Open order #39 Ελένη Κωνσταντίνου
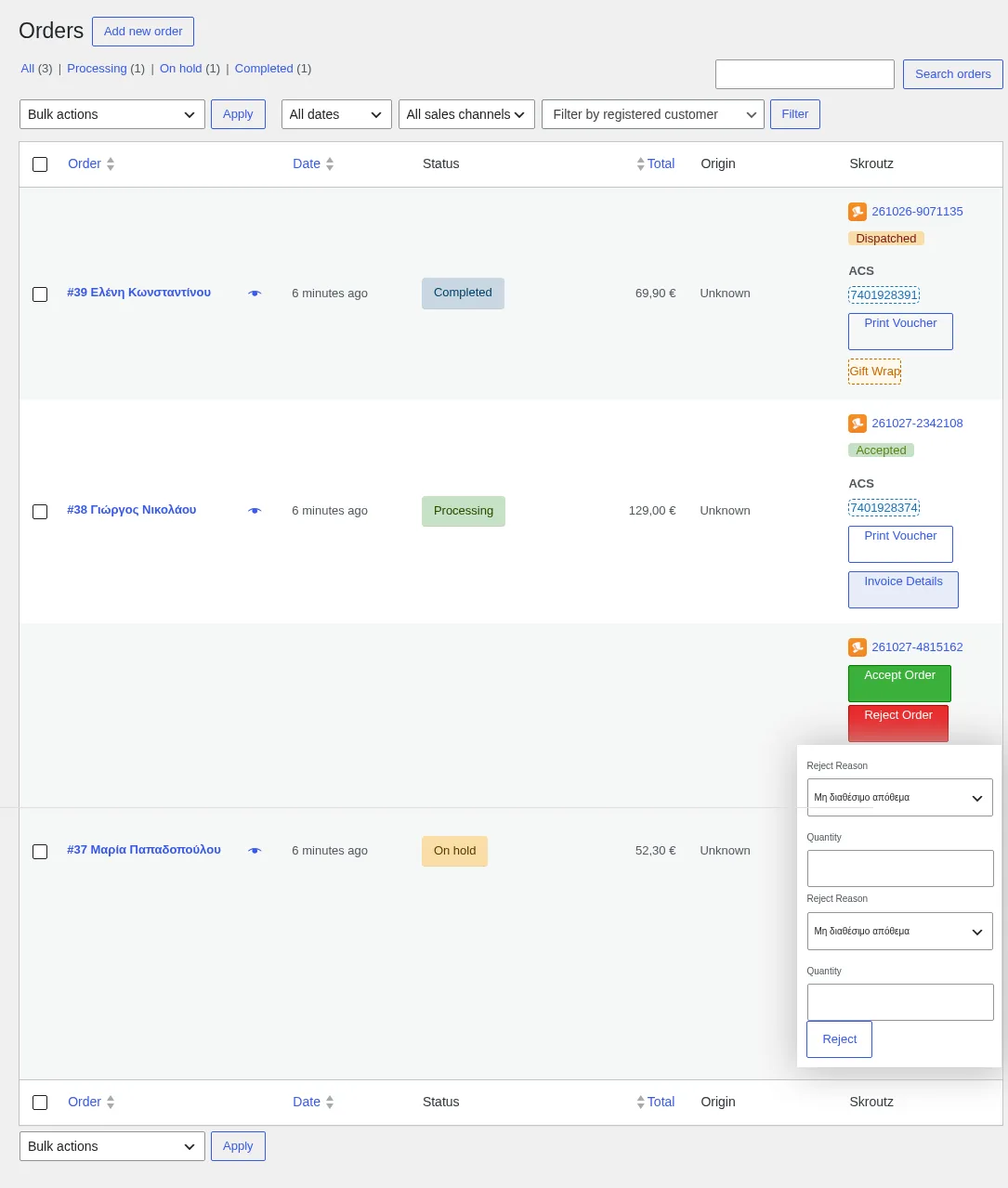The image size is (1008, 1188). [138, 293]
